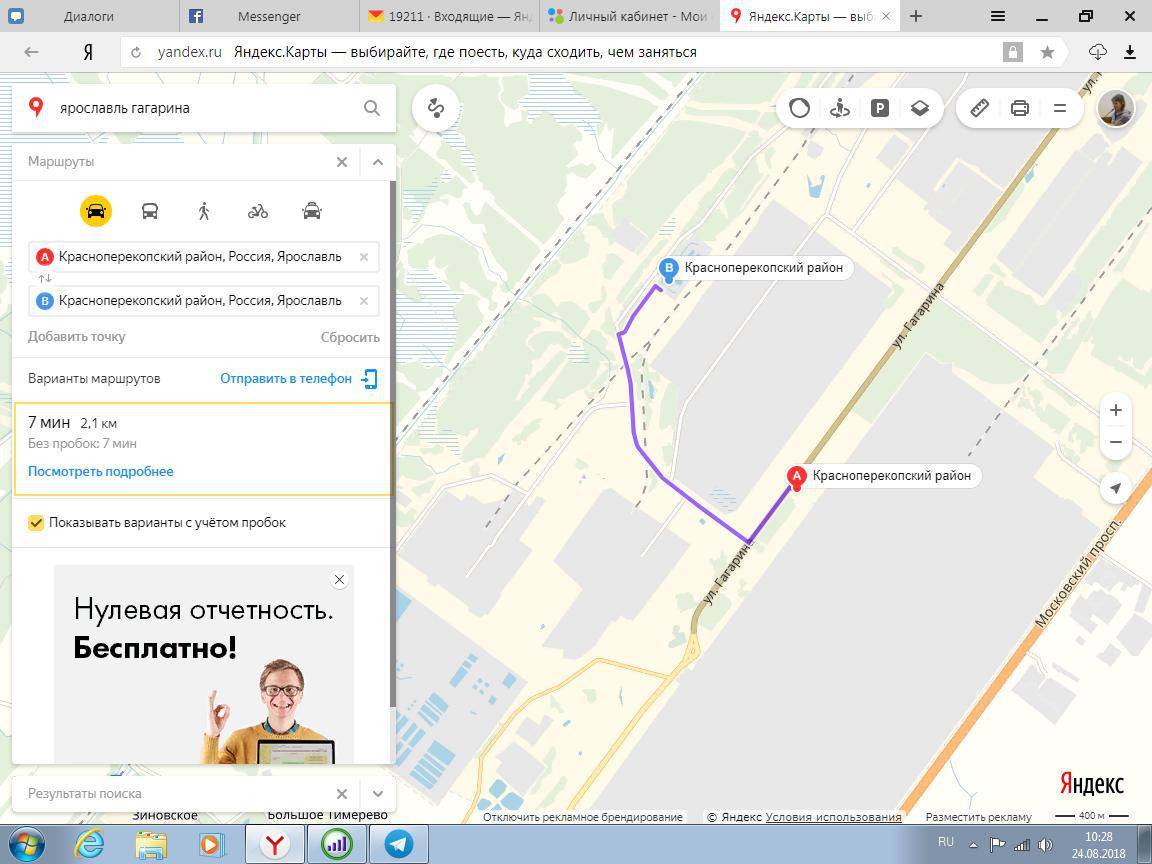Viewport: 1152px width, 864px height.
Task: Collapse the Маршруты panel
Action: click(378, 162)
